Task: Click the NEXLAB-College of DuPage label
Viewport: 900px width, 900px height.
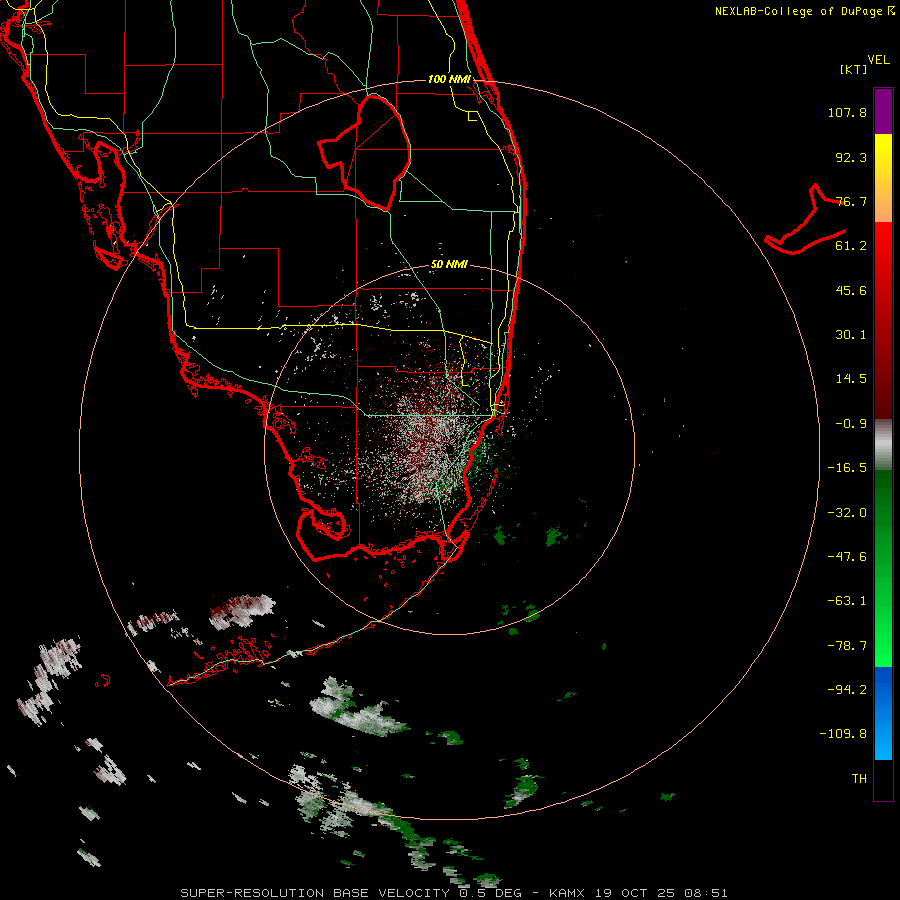Action: point(800,11)
